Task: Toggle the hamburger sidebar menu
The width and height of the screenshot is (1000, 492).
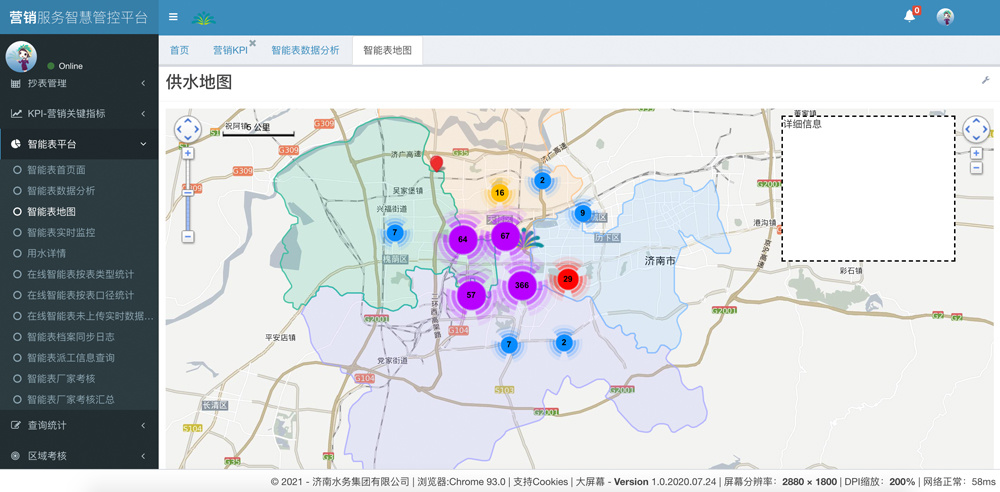Action: pyautogui.click(x=173, y=17)
